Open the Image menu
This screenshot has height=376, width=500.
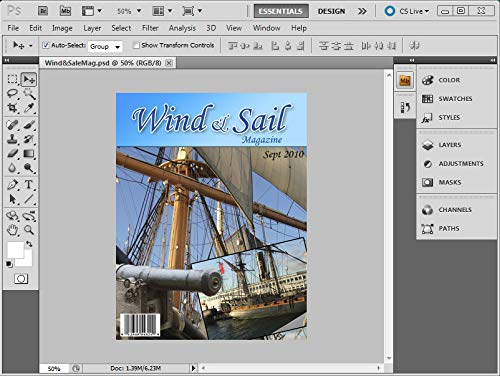[x=62, y=28]
